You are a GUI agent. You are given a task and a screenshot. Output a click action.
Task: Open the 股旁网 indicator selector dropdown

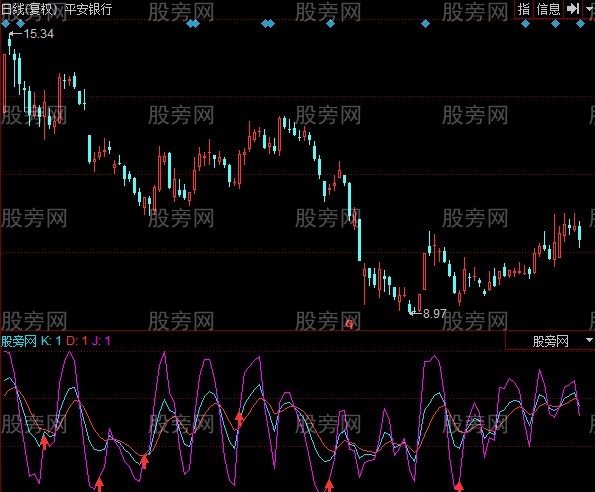(x=550, y=341)
